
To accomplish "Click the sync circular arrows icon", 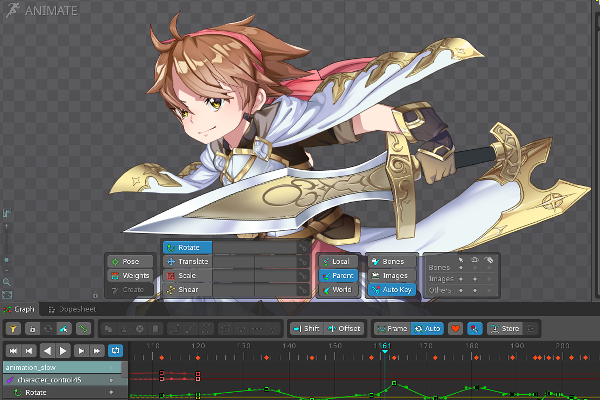I will point(48,329).
